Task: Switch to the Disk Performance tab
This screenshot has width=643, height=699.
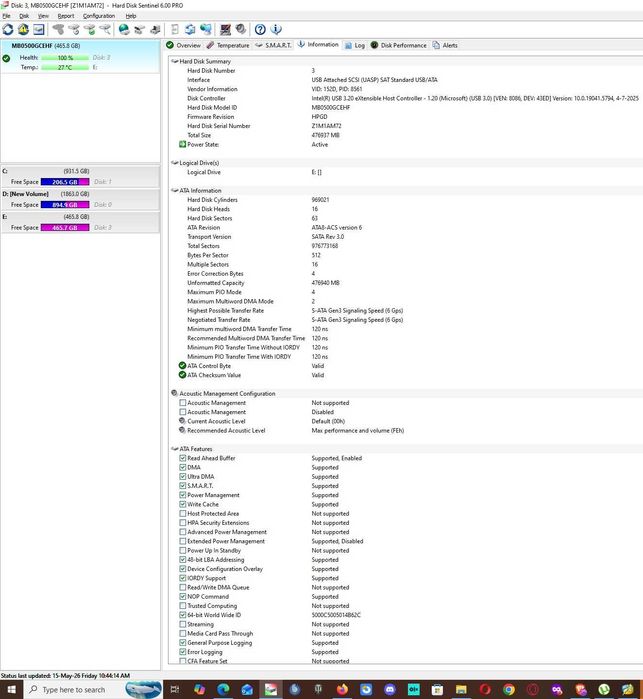Action: 398,45
